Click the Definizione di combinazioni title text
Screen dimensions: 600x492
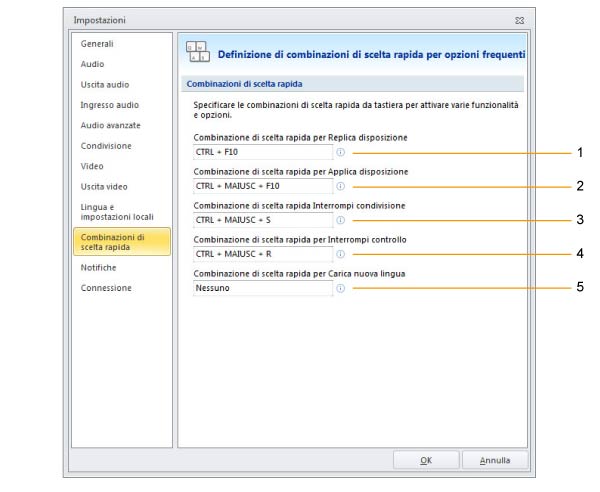[371, 55]
